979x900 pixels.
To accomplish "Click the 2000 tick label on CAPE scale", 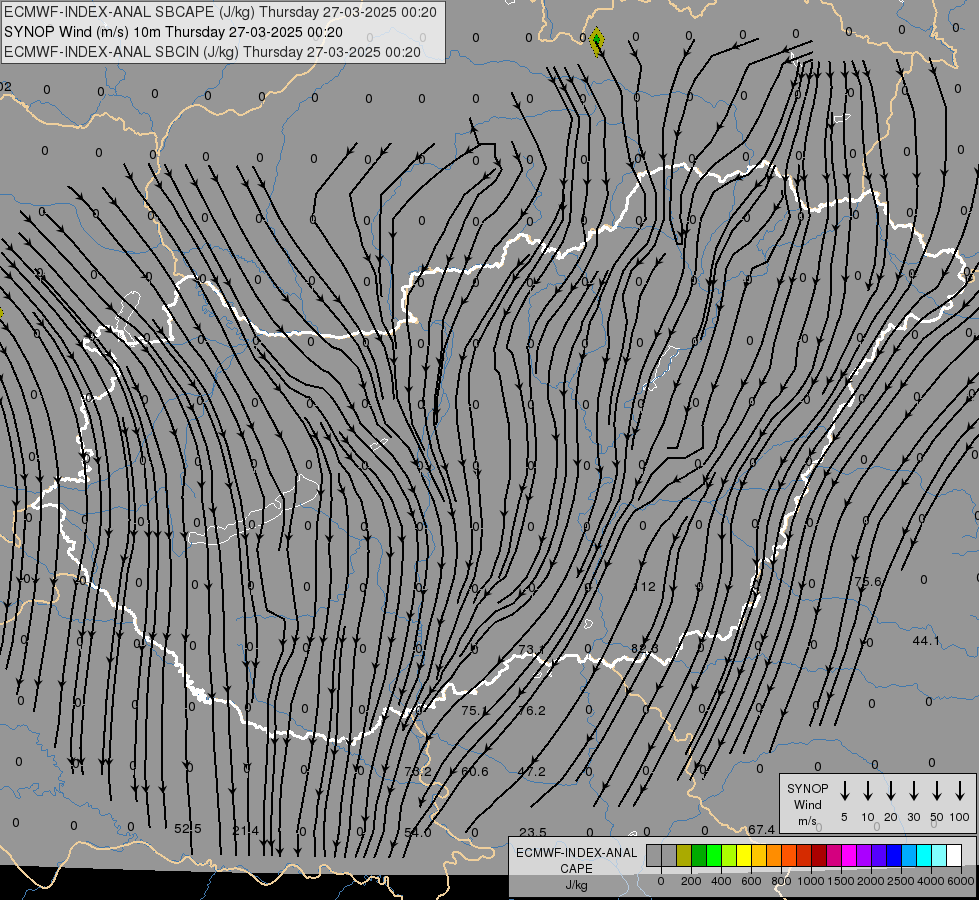I will (871, 881).
